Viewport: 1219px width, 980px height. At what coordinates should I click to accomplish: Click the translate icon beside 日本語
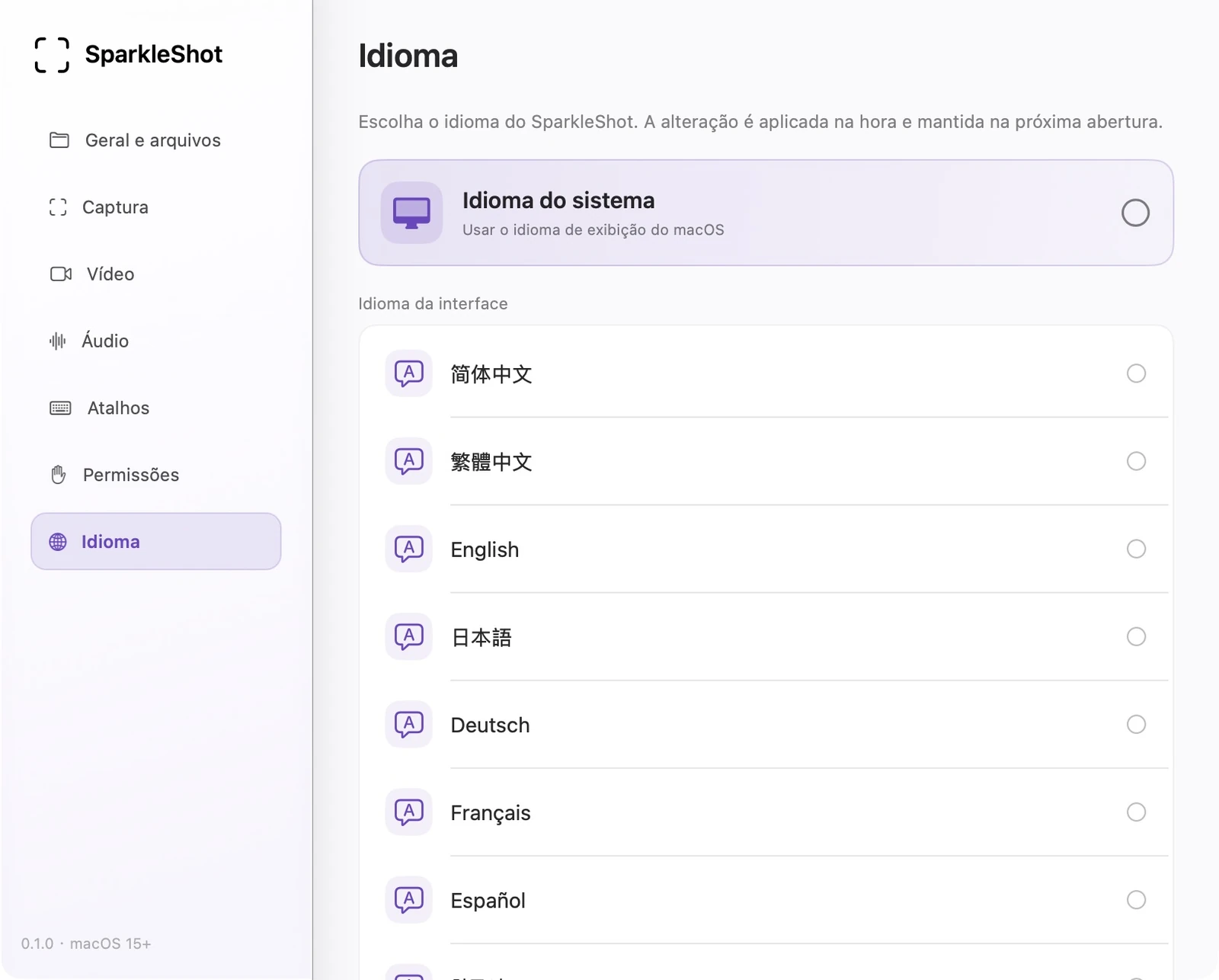pos(409,636)
